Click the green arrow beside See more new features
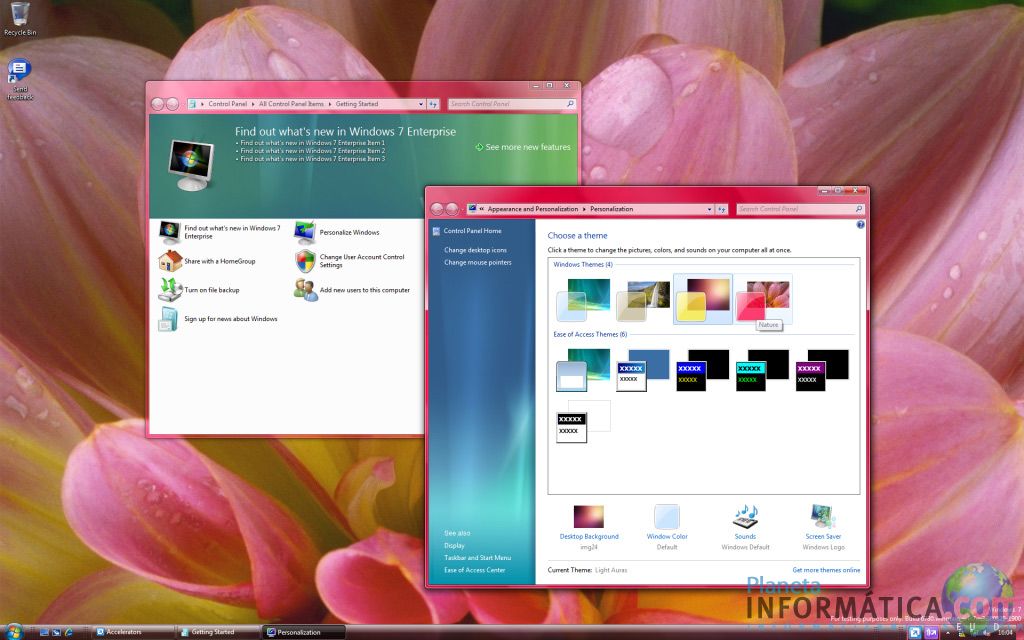 479,147
